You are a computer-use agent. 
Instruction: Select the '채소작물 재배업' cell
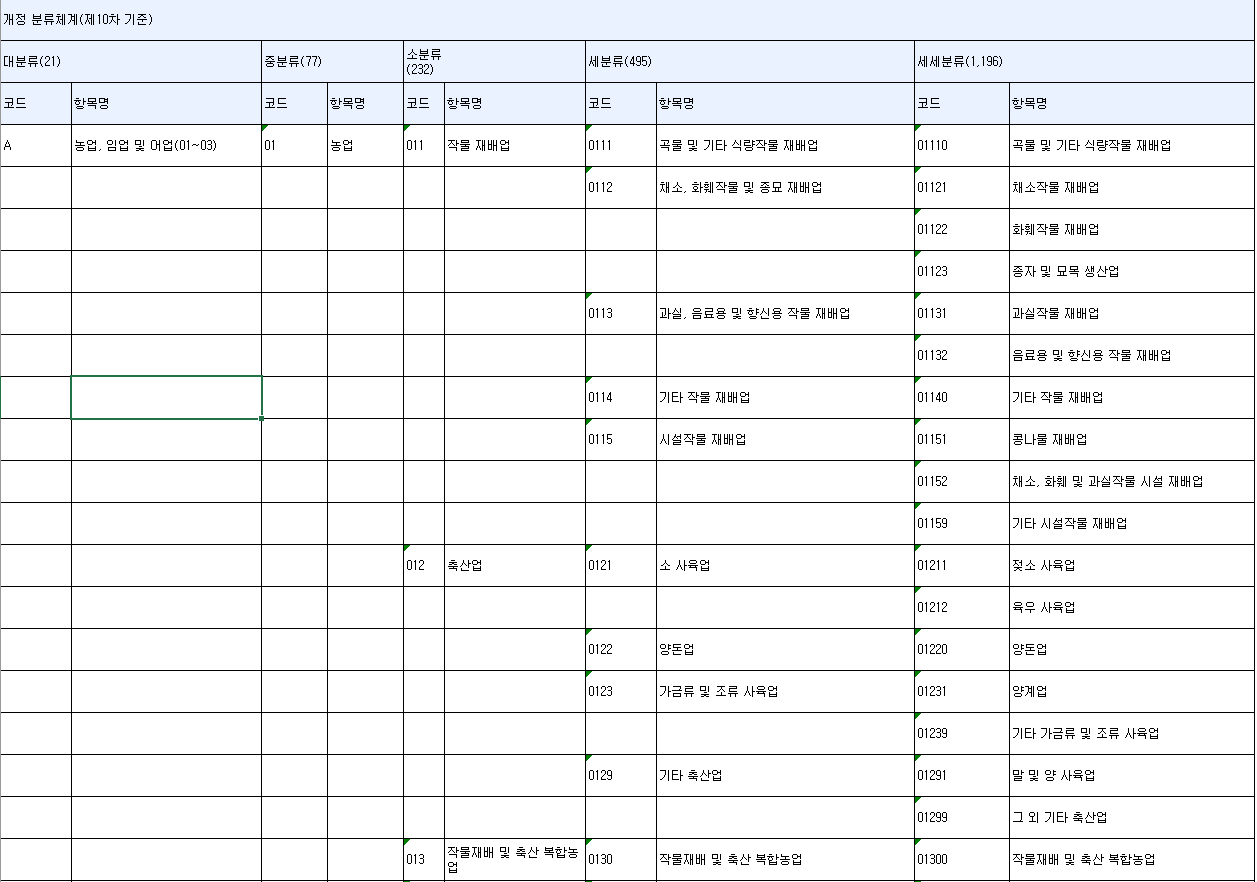(1133, 187)
